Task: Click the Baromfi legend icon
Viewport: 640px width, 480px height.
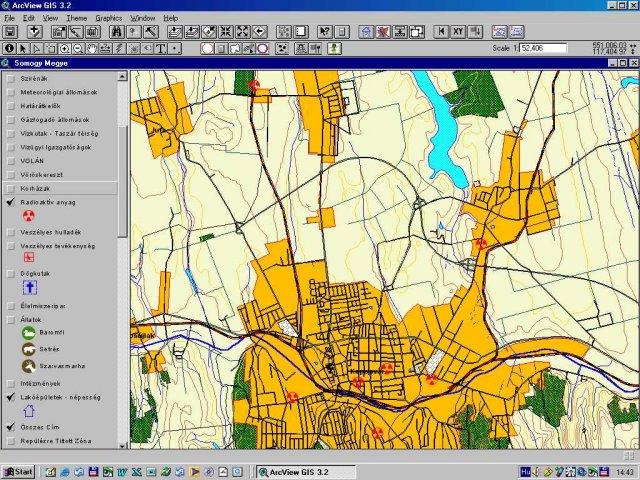Action: click(29, 332)
